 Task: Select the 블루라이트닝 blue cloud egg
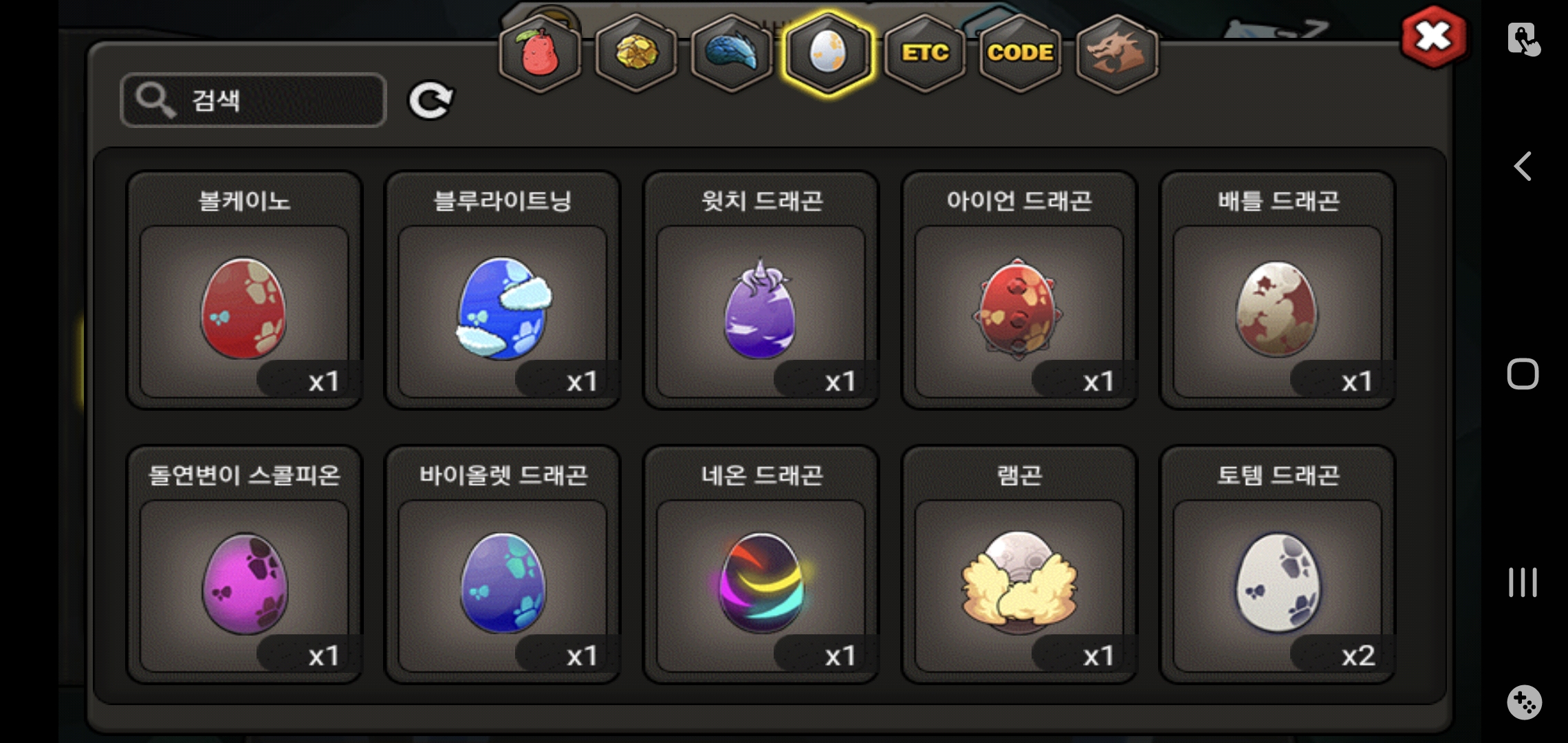point(503,290)
